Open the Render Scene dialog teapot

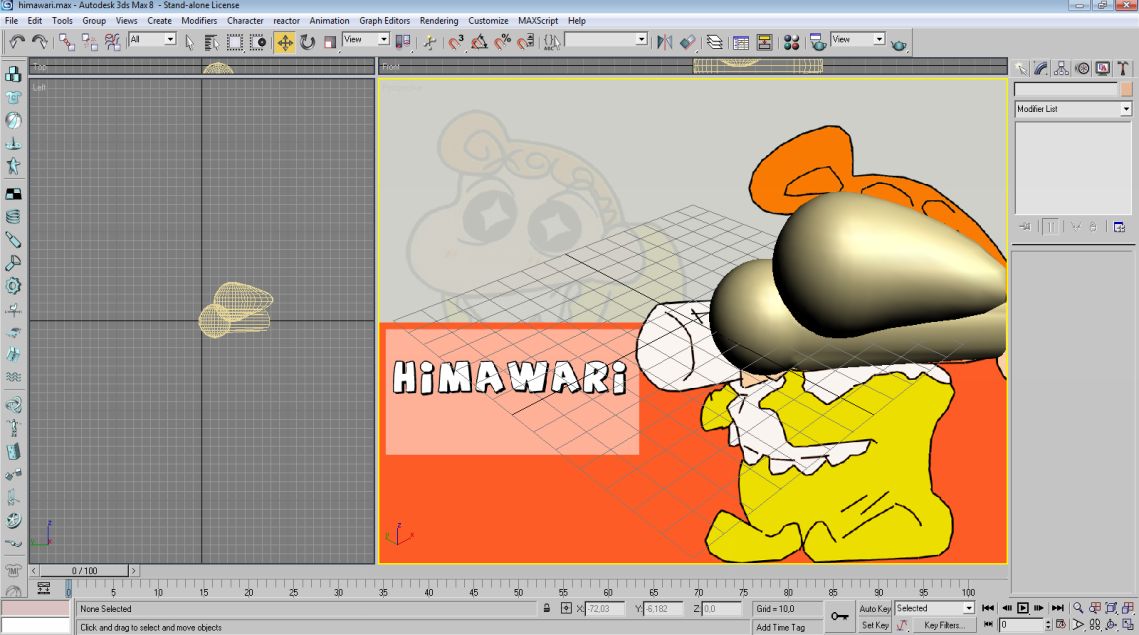tap(818, 42)
